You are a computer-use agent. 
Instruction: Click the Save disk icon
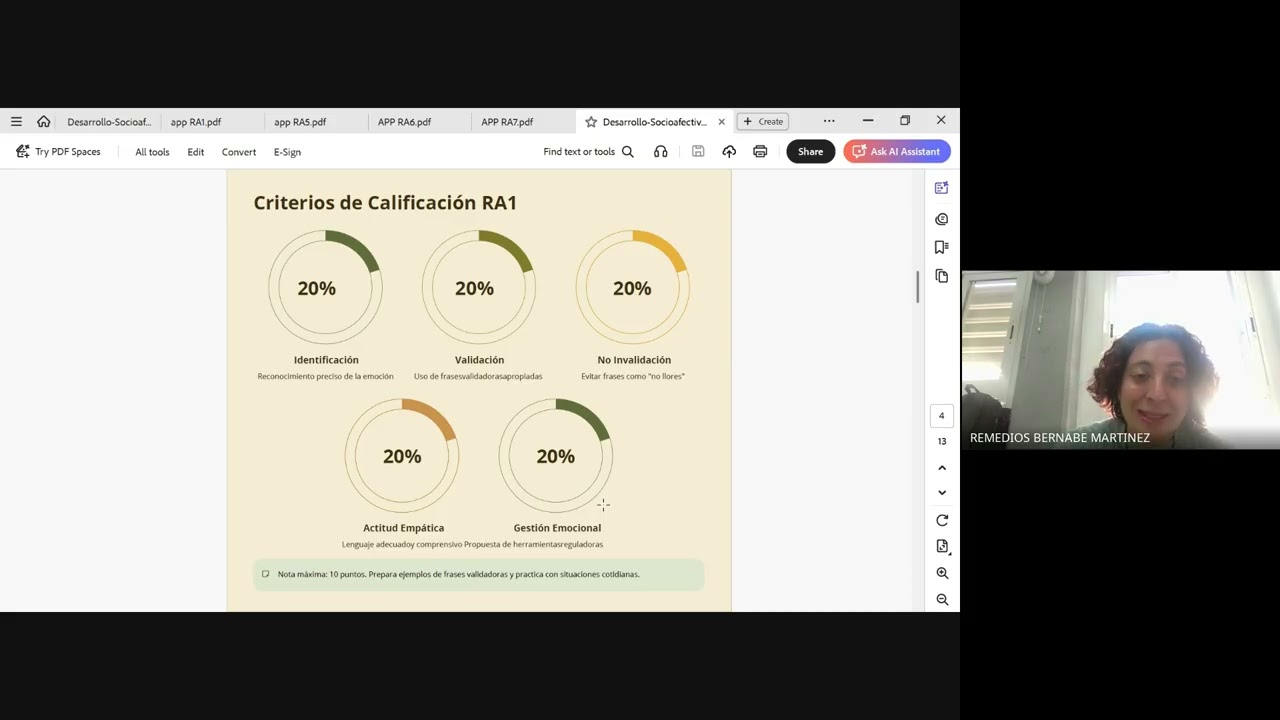[698, 152]
